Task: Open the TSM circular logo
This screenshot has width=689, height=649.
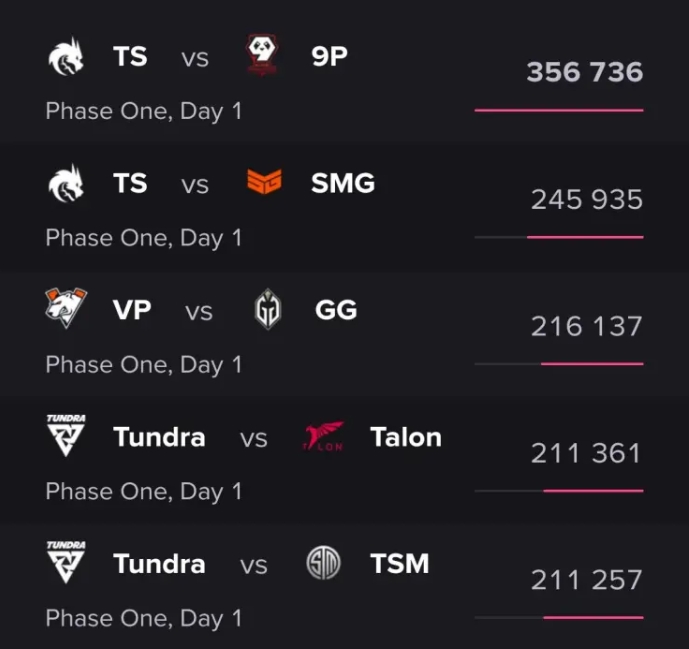Action: 323,564
